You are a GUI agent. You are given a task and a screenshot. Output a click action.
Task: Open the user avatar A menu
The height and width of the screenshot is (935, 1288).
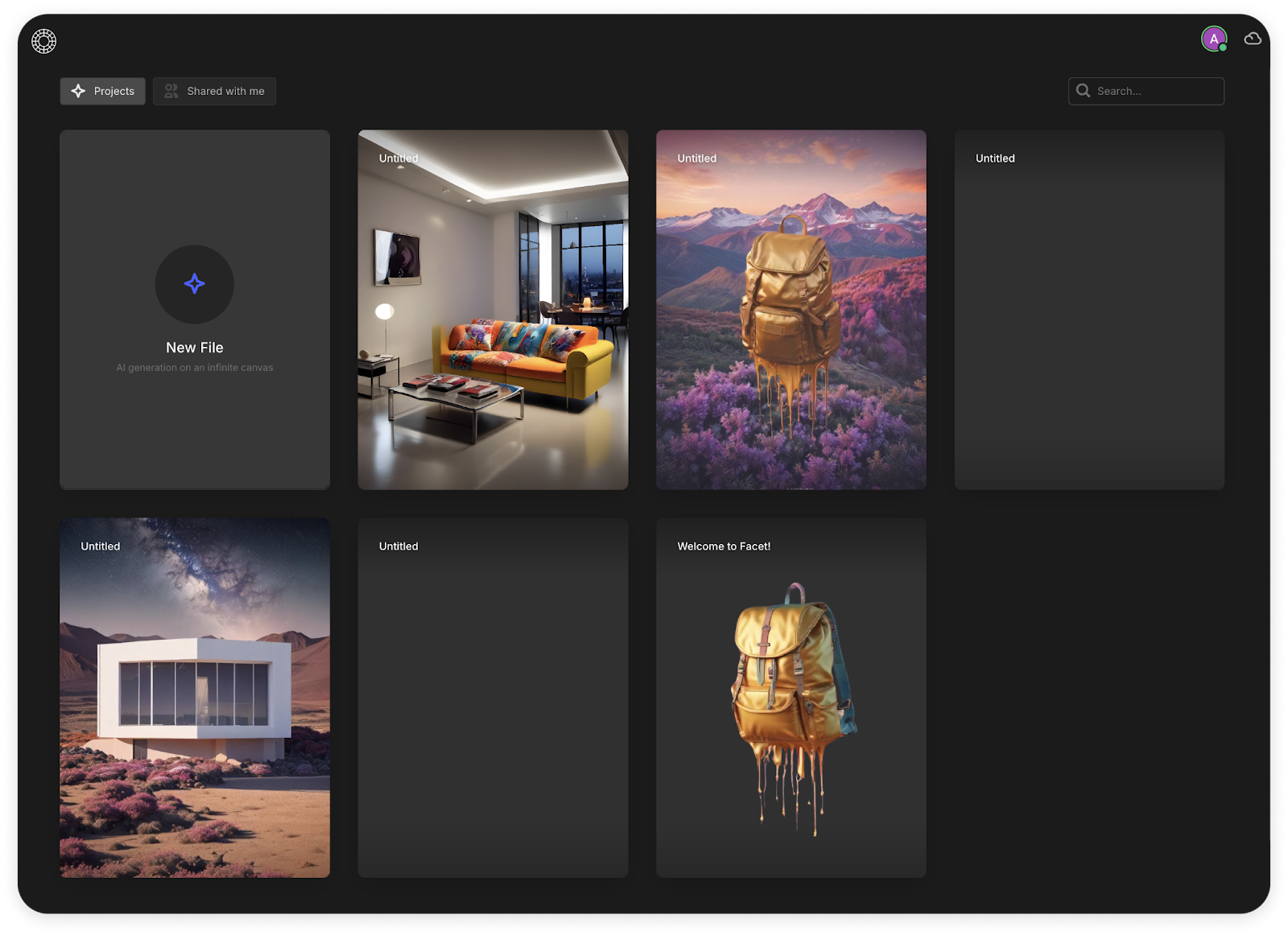tap(1214, 39)
